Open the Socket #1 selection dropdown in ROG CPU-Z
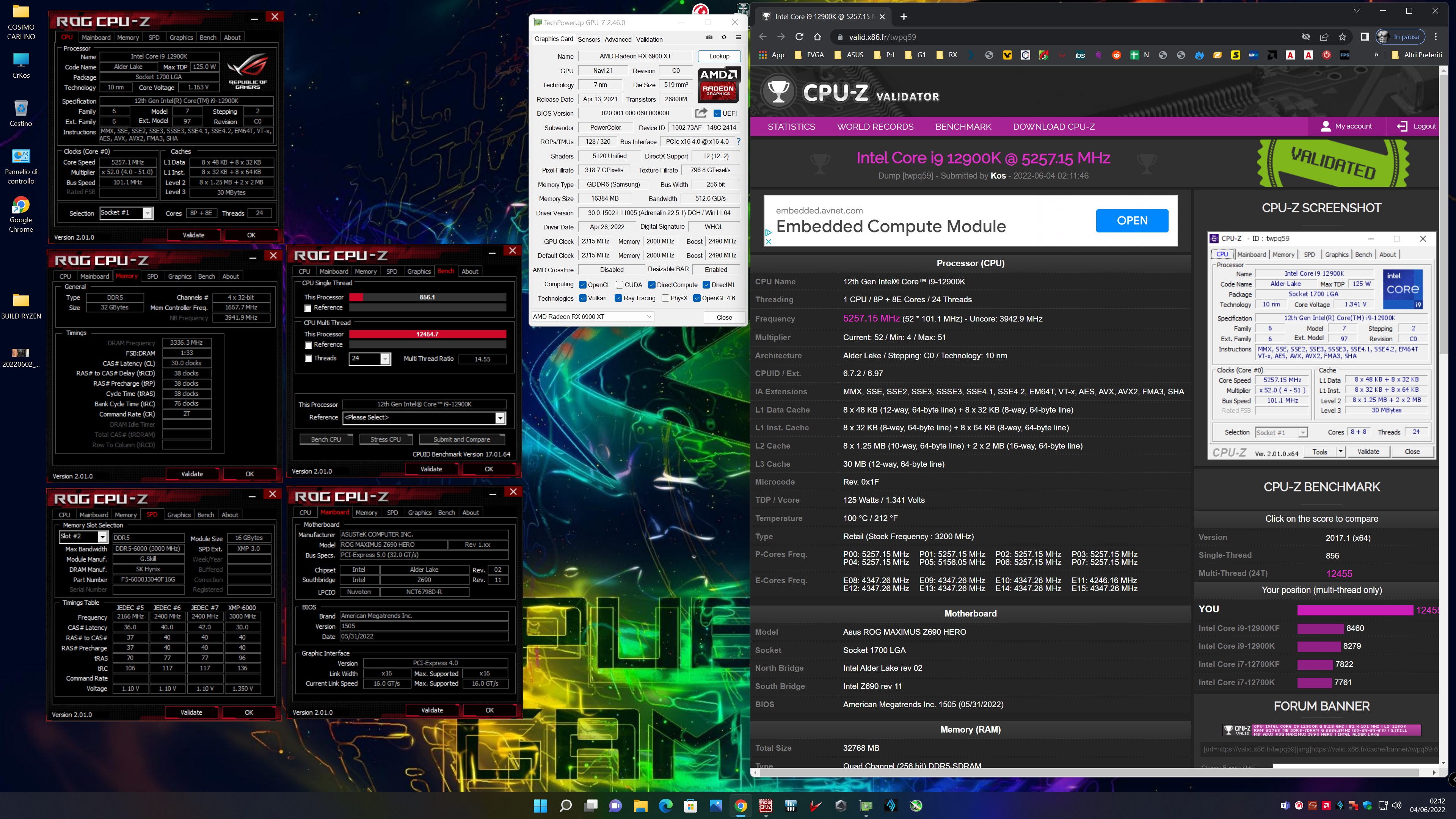 click(126, 213)
